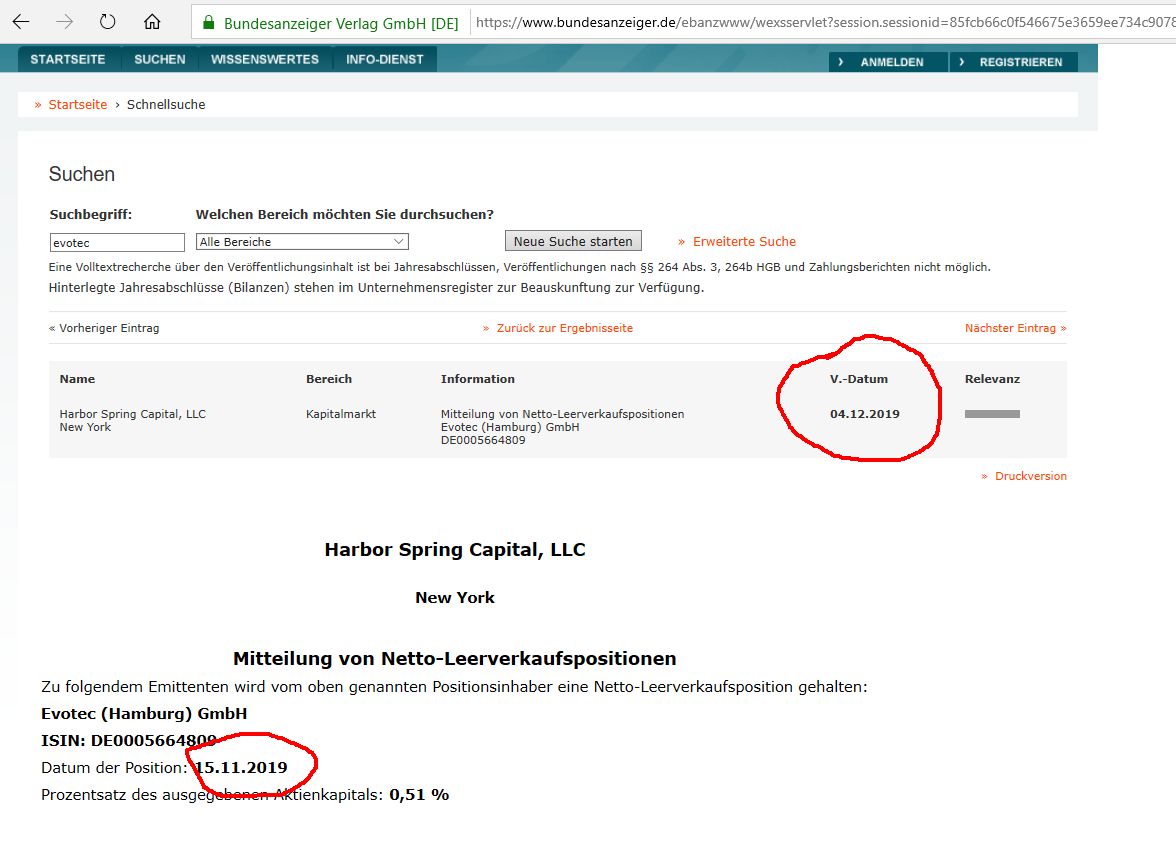1176x863 pixels.
Task: Click the Suchen page heading
Action: point(82,174)
